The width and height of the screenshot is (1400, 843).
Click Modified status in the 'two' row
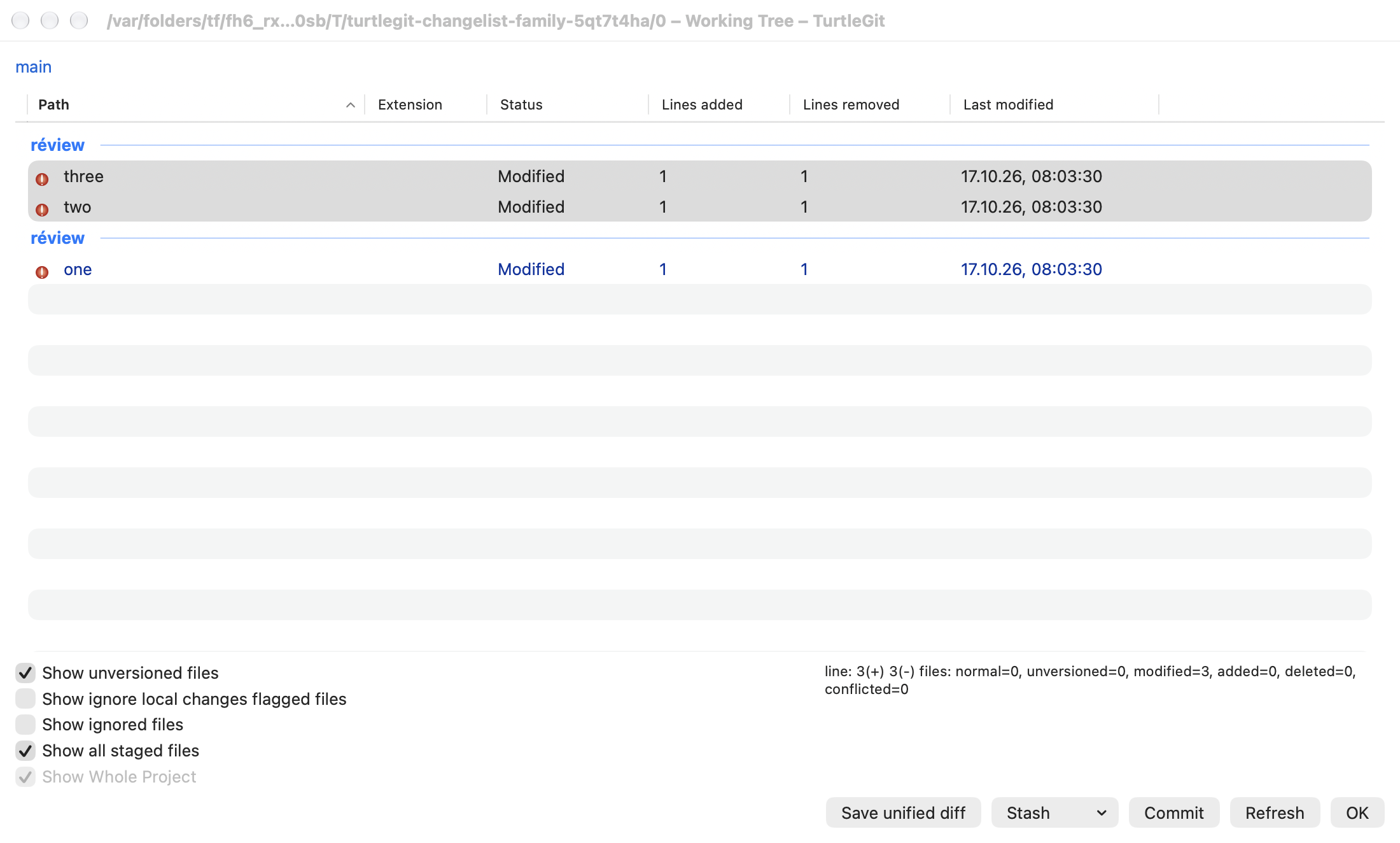point(531,207)
